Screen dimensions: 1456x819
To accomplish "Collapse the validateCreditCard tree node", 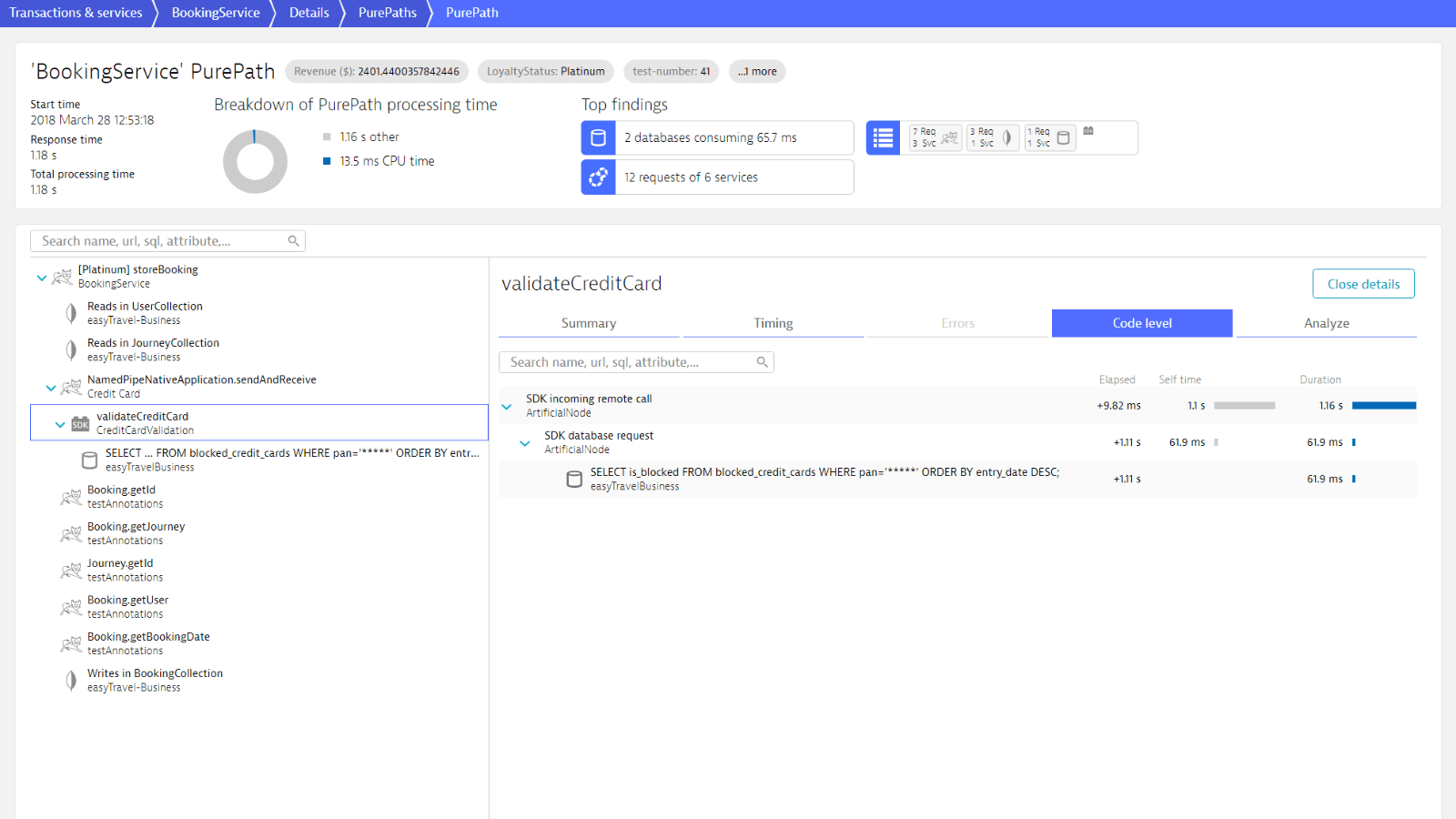I will point(60,424).
